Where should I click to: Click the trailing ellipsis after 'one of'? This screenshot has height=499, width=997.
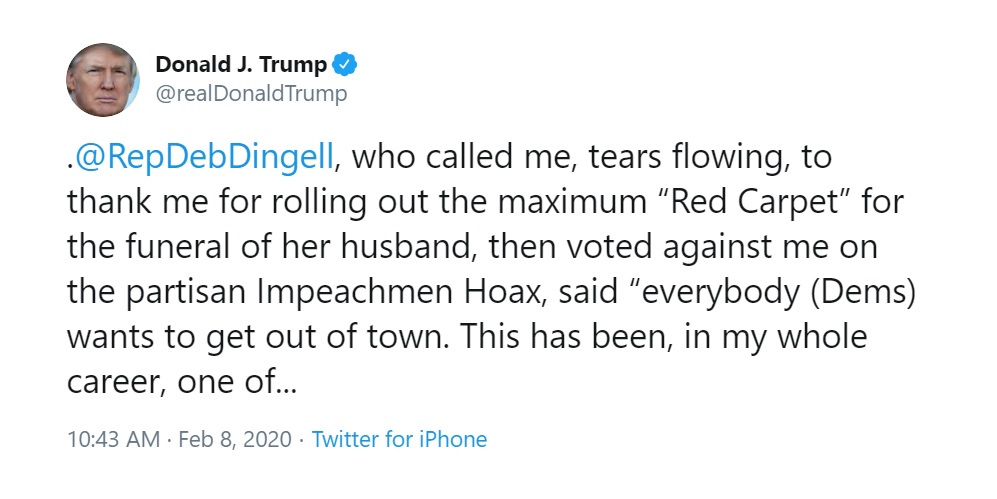tap(287, 383)
